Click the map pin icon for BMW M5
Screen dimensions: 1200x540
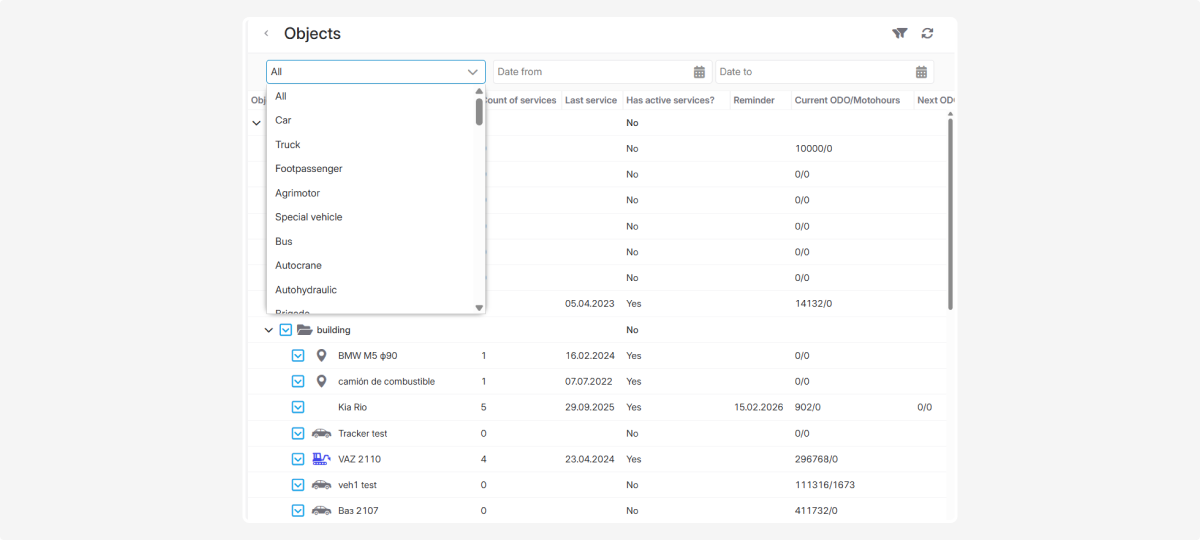point(321,355)
